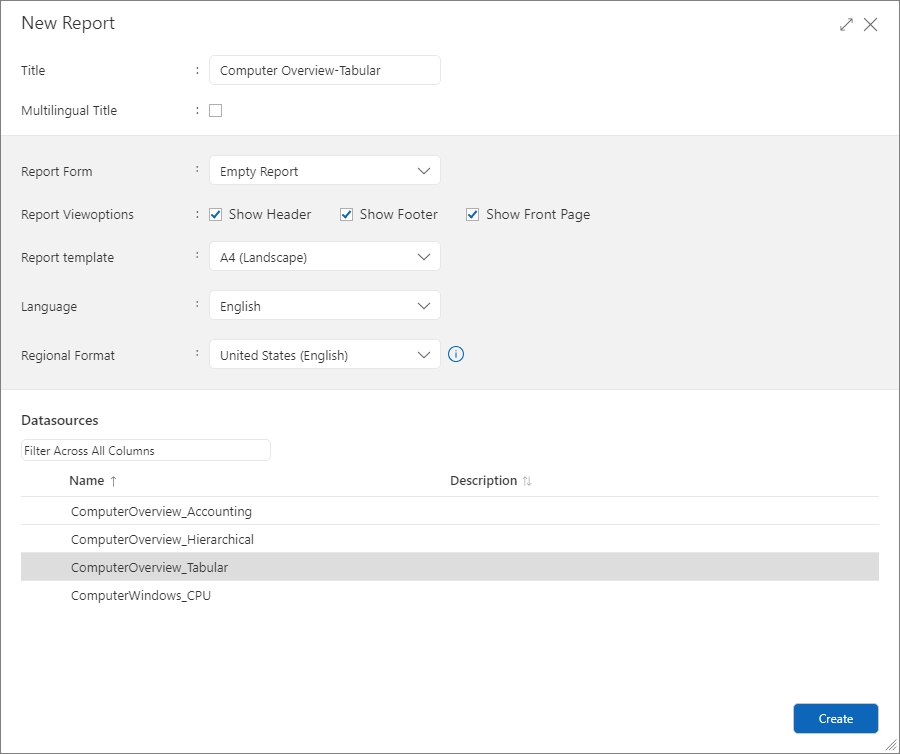
Task: Close the New Report dialog
Action: click(x=870, y=23)
